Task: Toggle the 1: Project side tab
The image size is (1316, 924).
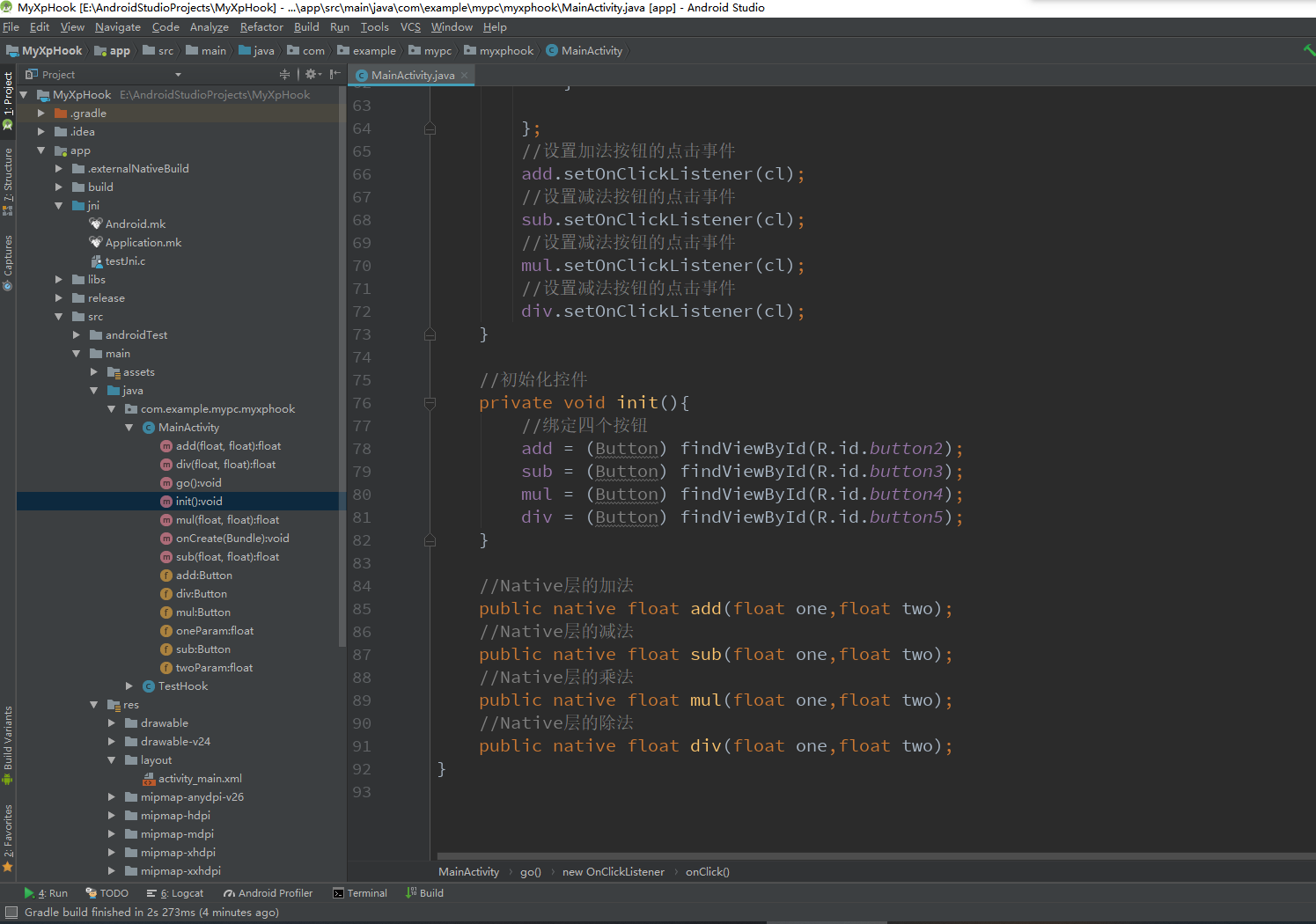Action: point(8,100)
